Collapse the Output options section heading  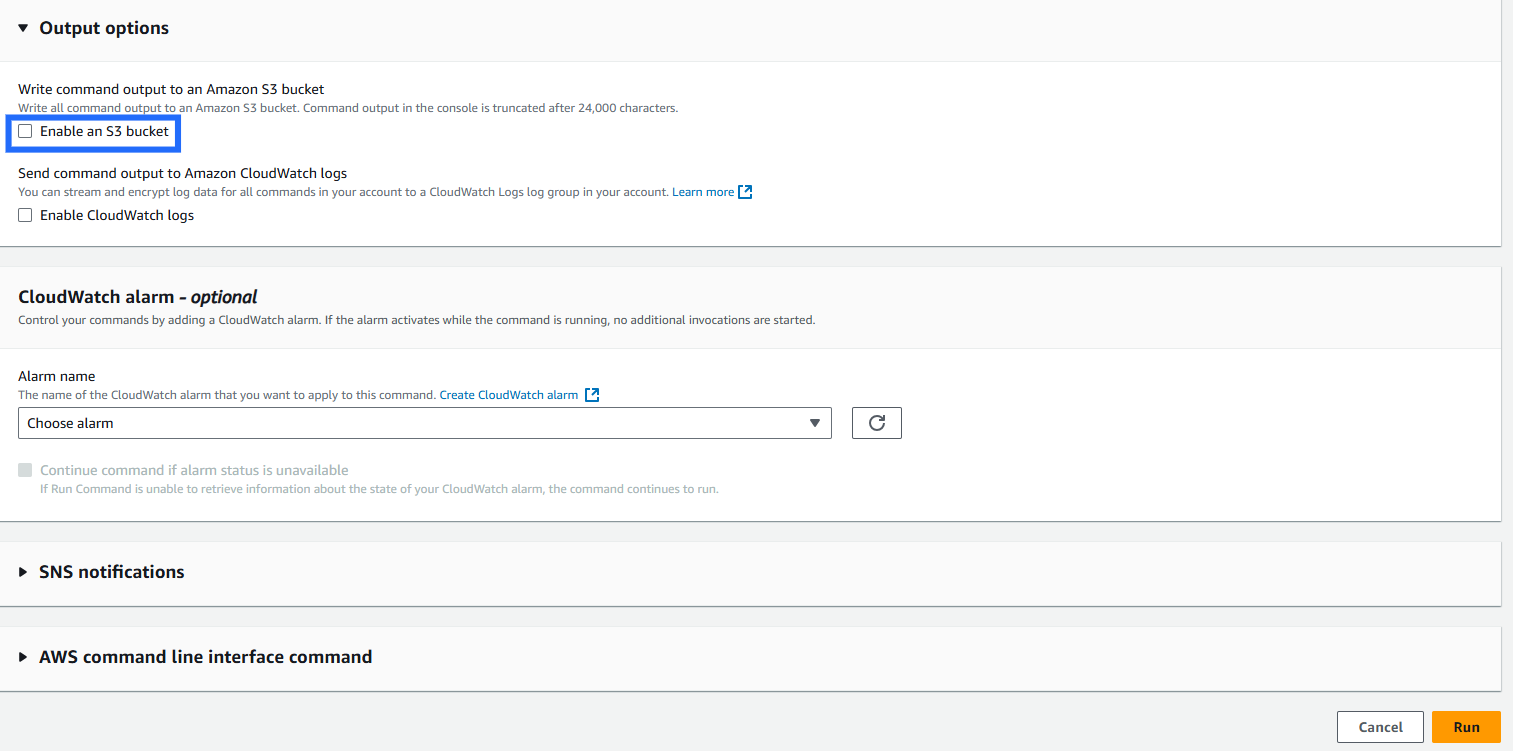(x=104, y=28)
